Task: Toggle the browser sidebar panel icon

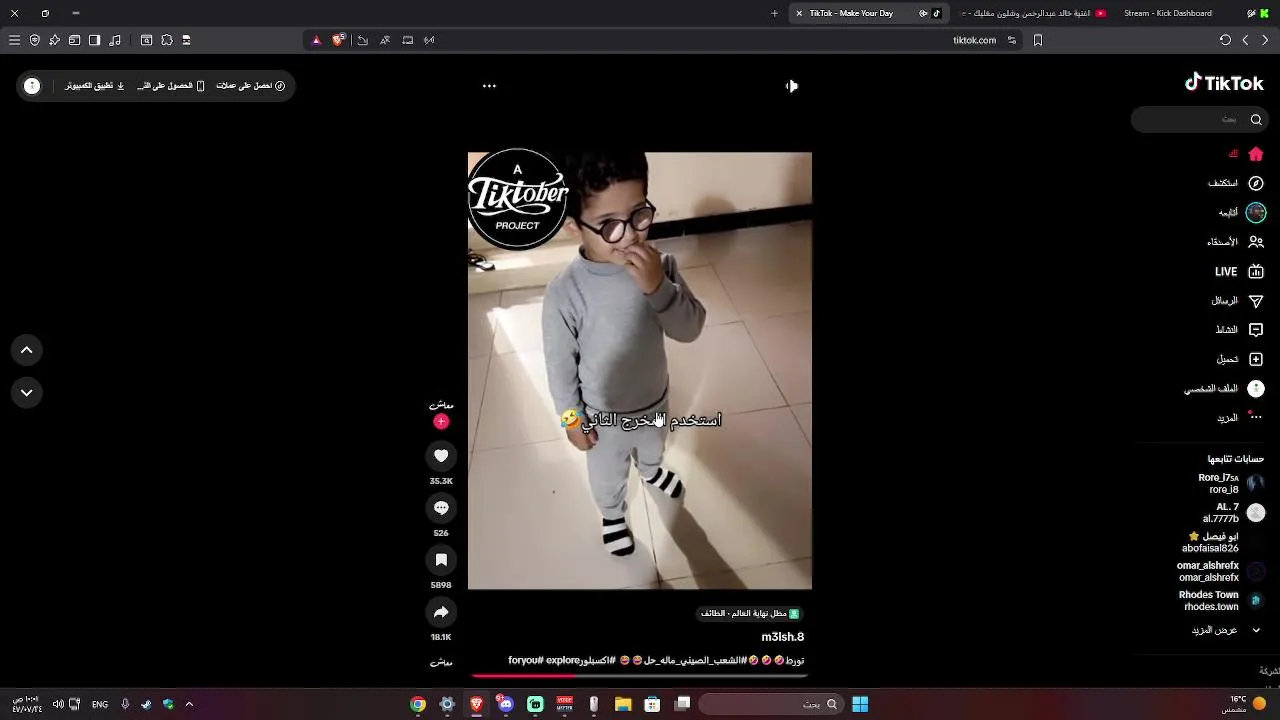Action: coord(94,40)
